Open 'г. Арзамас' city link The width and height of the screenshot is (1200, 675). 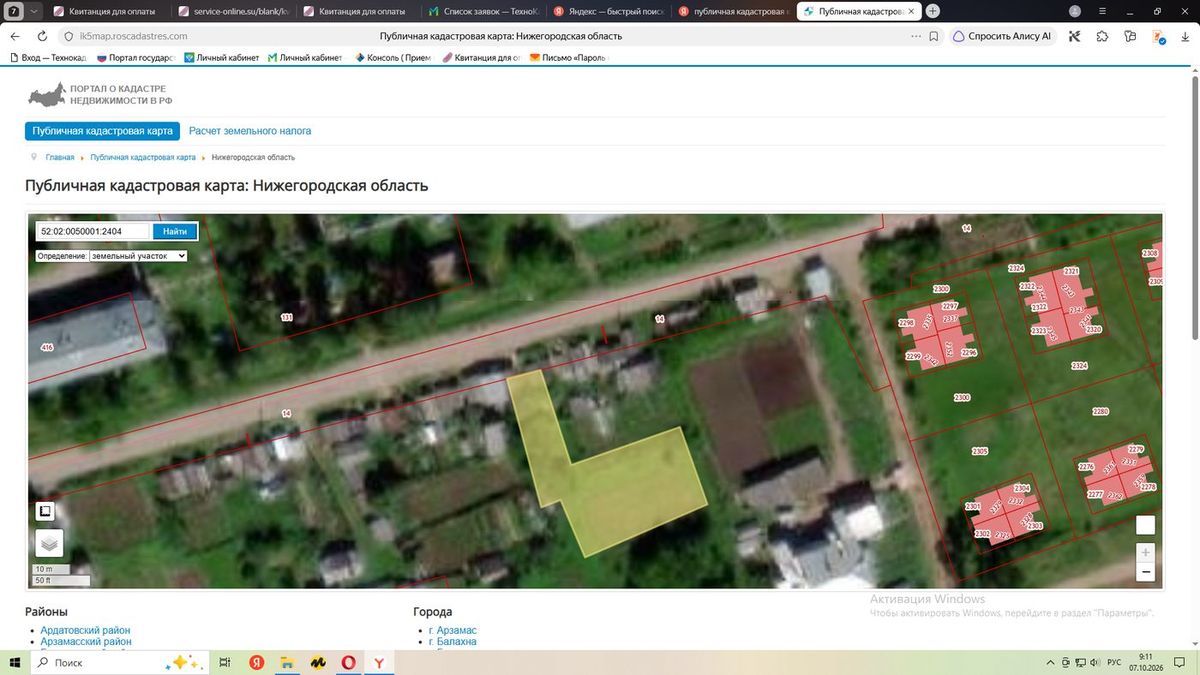pyautogui.click(x=453, y=631)
